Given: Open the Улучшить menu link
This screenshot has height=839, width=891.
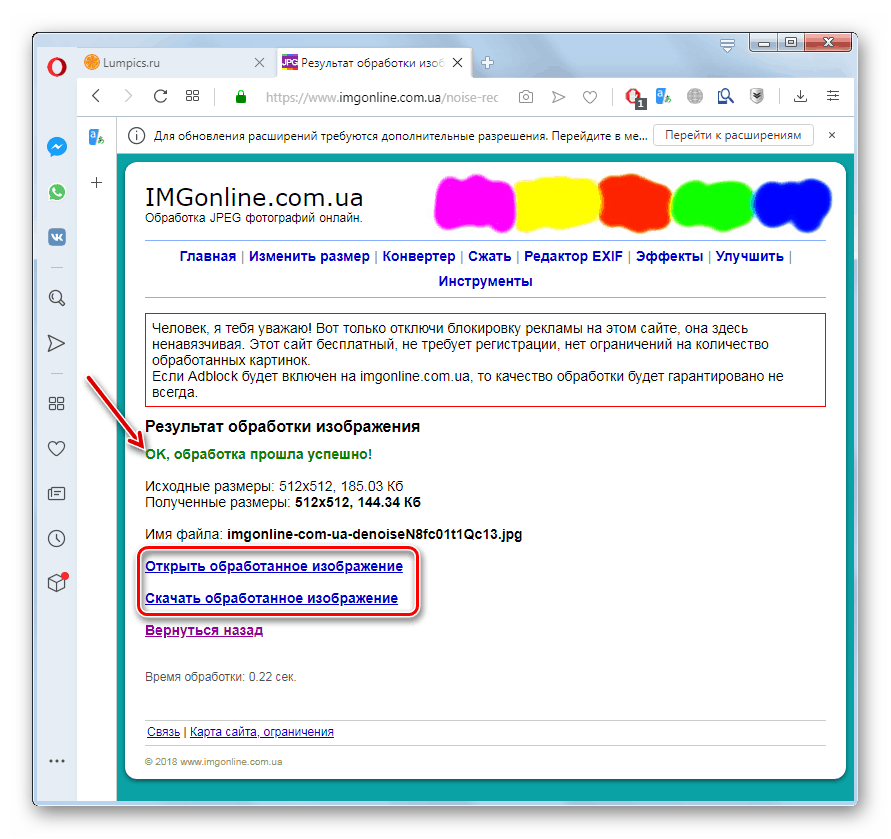Looking at the screenshot, I should (750, 256).
